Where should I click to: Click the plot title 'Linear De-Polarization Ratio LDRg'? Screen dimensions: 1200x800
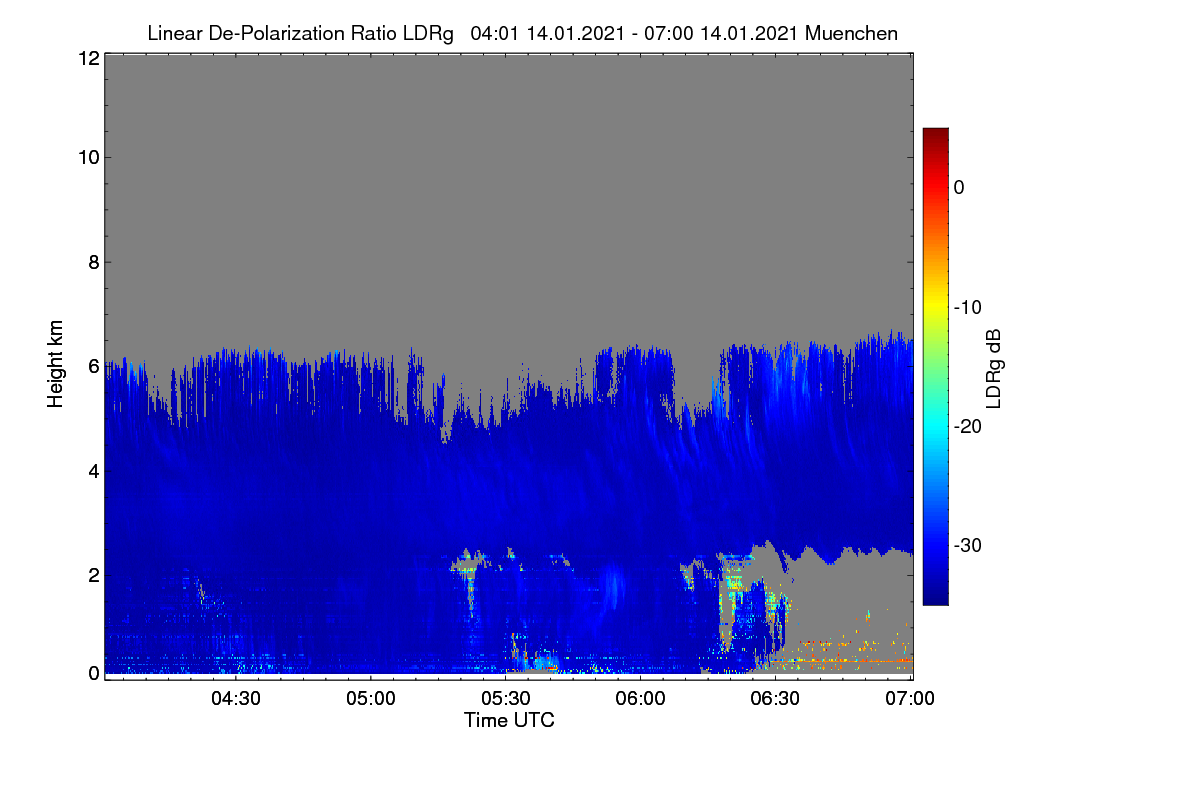[300, 33]
